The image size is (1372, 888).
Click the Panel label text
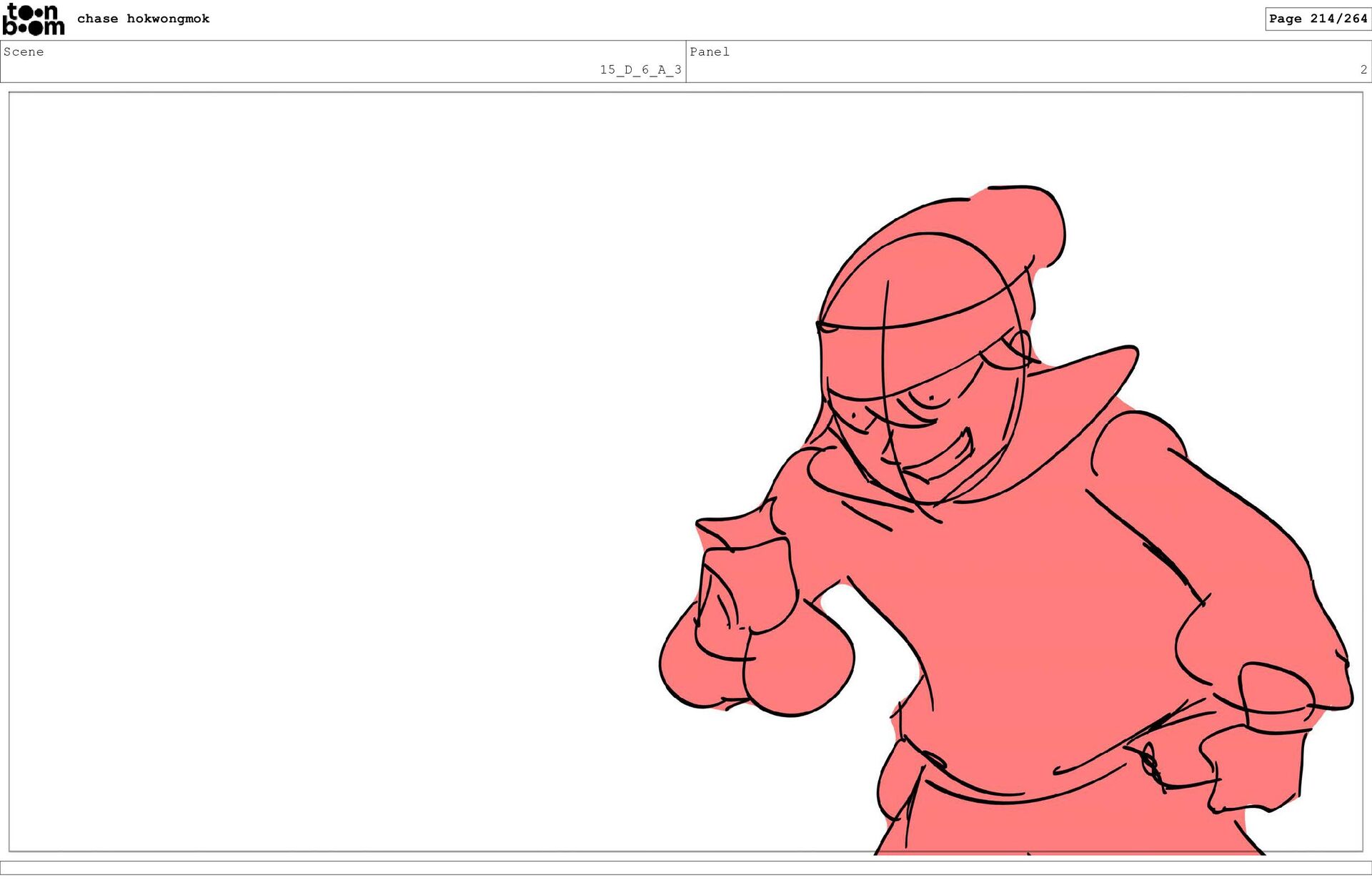[x=709, y=51]
